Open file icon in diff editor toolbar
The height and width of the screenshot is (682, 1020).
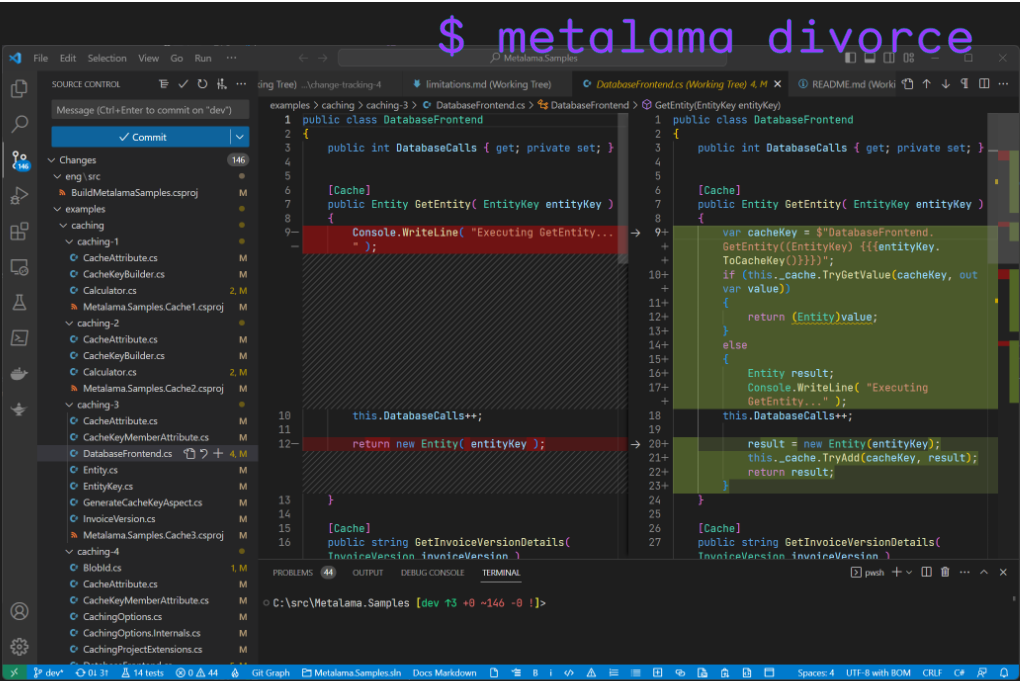908,84
